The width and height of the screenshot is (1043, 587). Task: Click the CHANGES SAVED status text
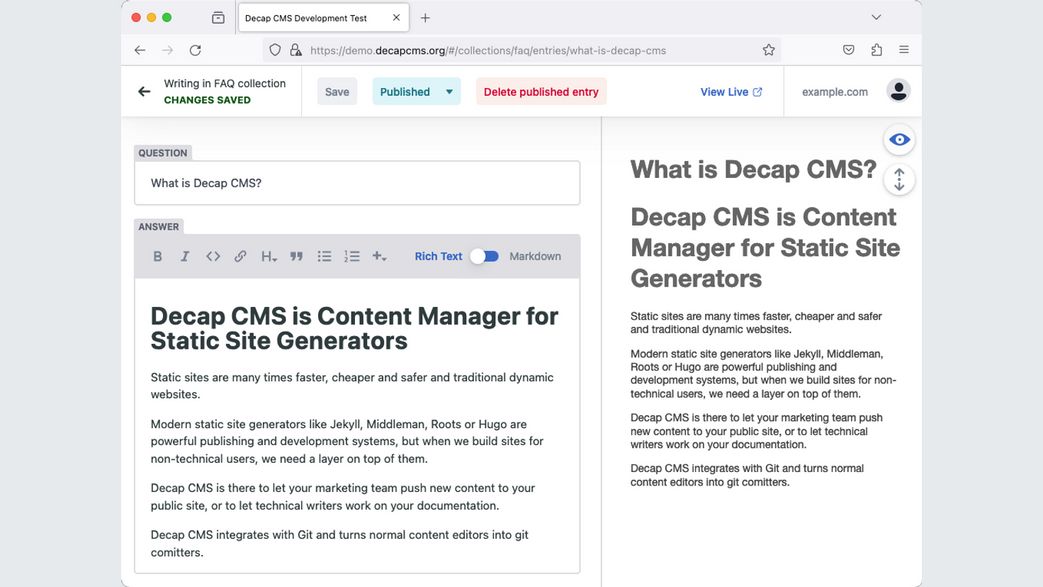(x=208, y=100)
